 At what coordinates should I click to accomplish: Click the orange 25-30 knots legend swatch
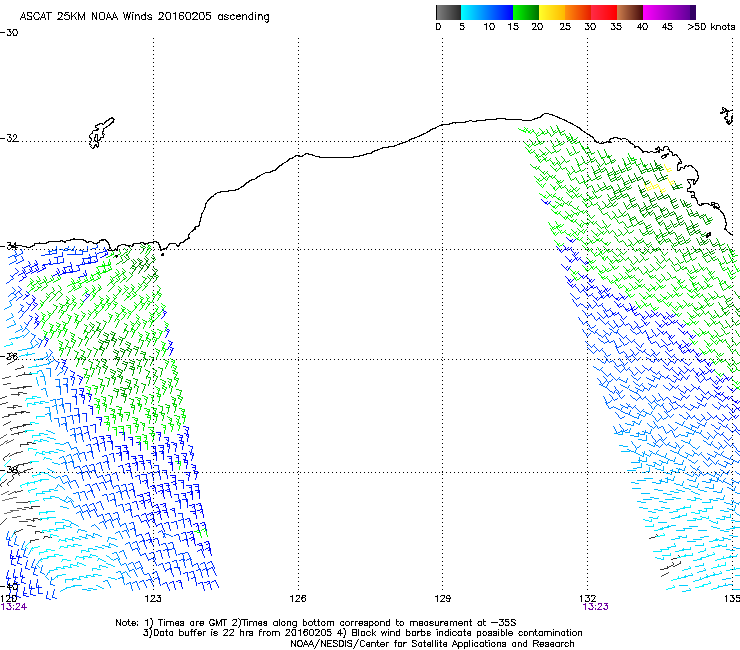[578, 12]
